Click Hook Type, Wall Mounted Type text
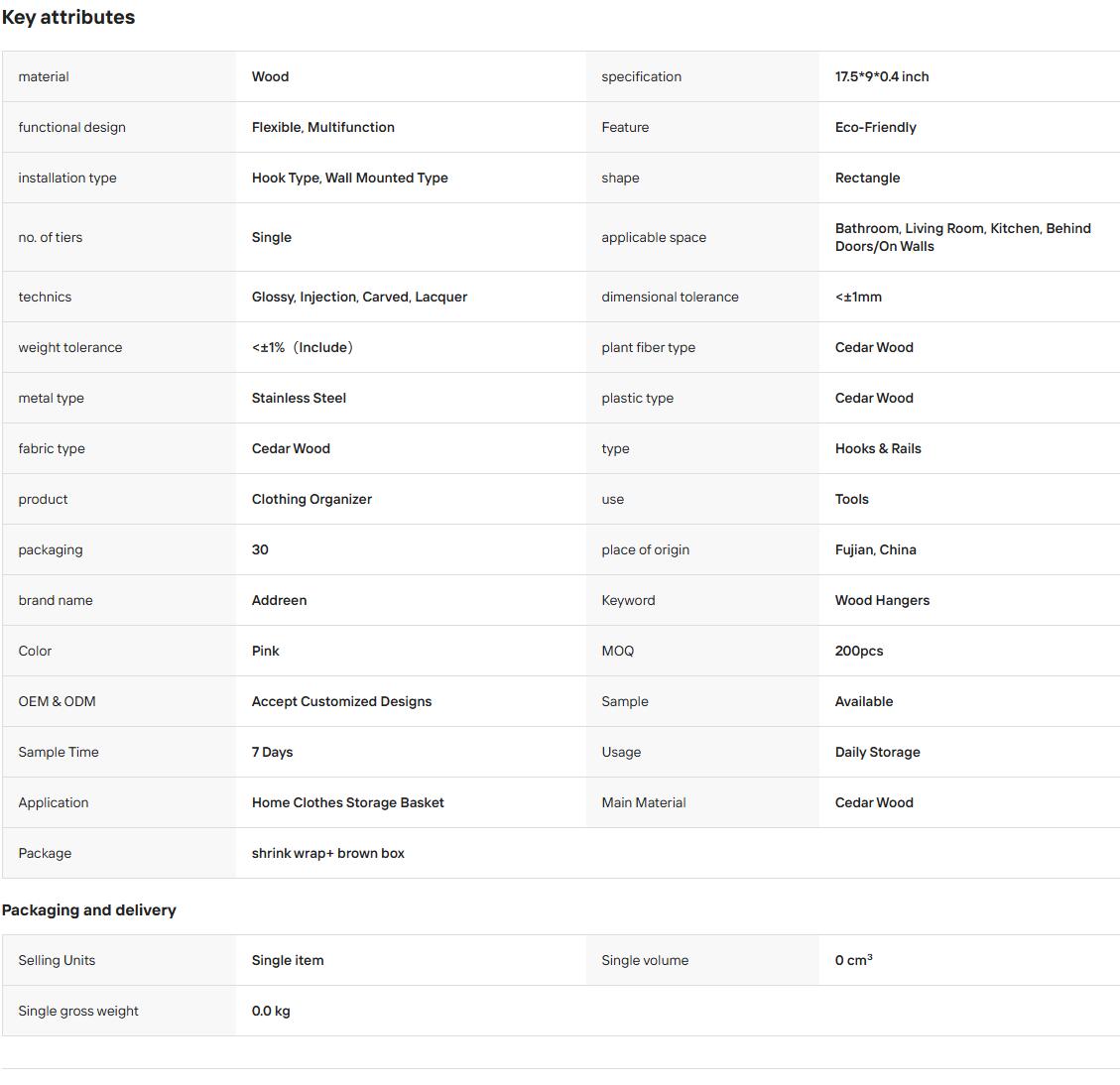This screenshot has width=1120, height=1085. (349, 178)
